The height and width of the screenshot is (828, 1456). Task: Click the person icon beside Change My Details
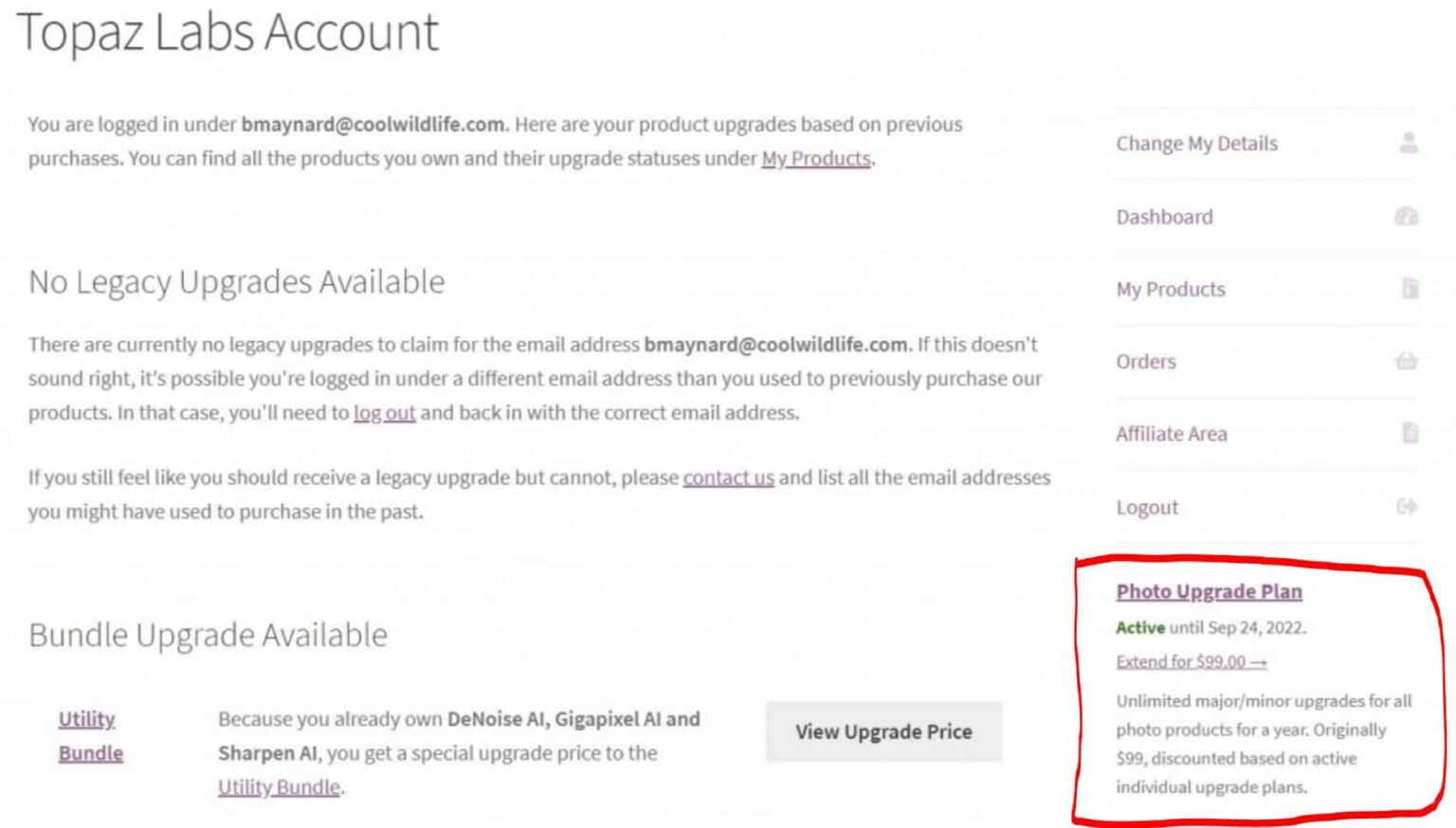pyautogui.click(x=1409, y=143)
